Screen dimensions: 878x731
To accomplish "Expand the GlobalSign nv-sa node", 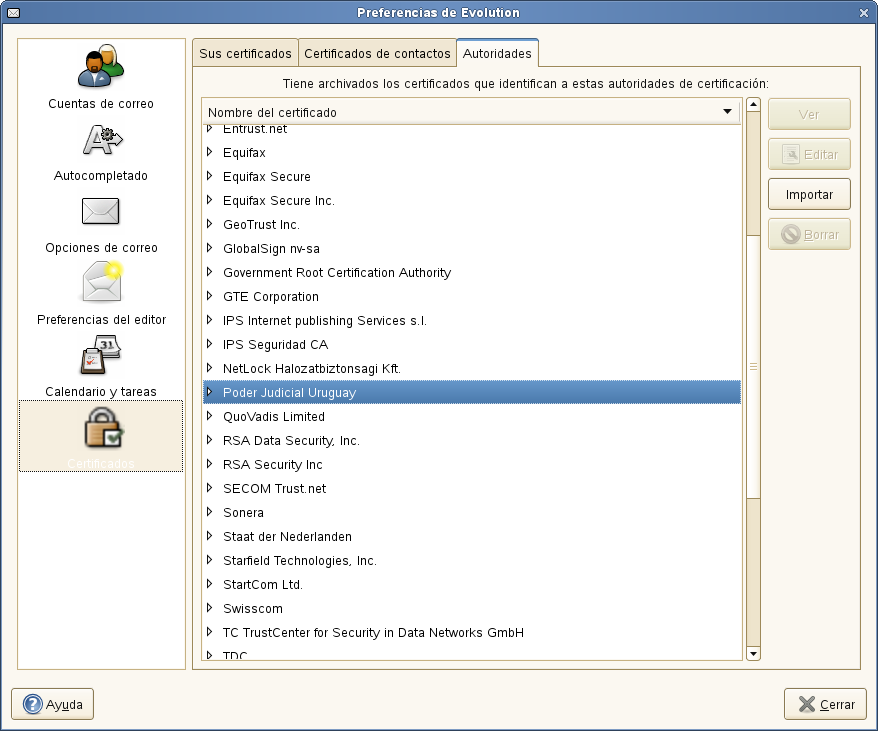I will pos(209,248).
